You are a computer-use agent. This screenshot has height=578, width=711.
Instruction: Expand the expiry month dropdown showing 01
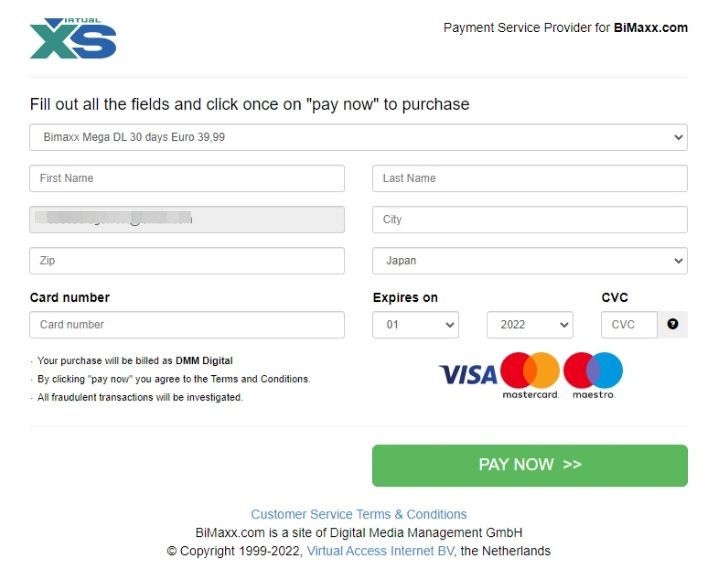(x=415, y=325)
